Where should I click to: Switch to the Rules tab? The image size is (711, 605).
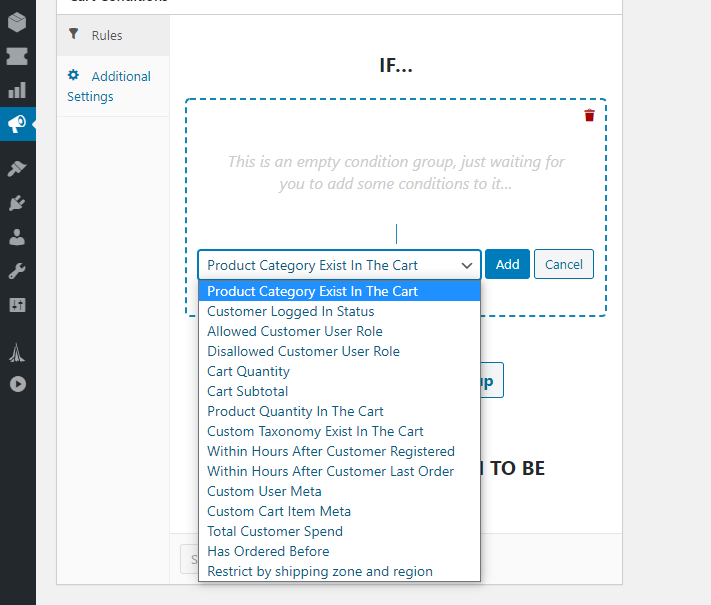pyautogui.click(x=106, y=35)
